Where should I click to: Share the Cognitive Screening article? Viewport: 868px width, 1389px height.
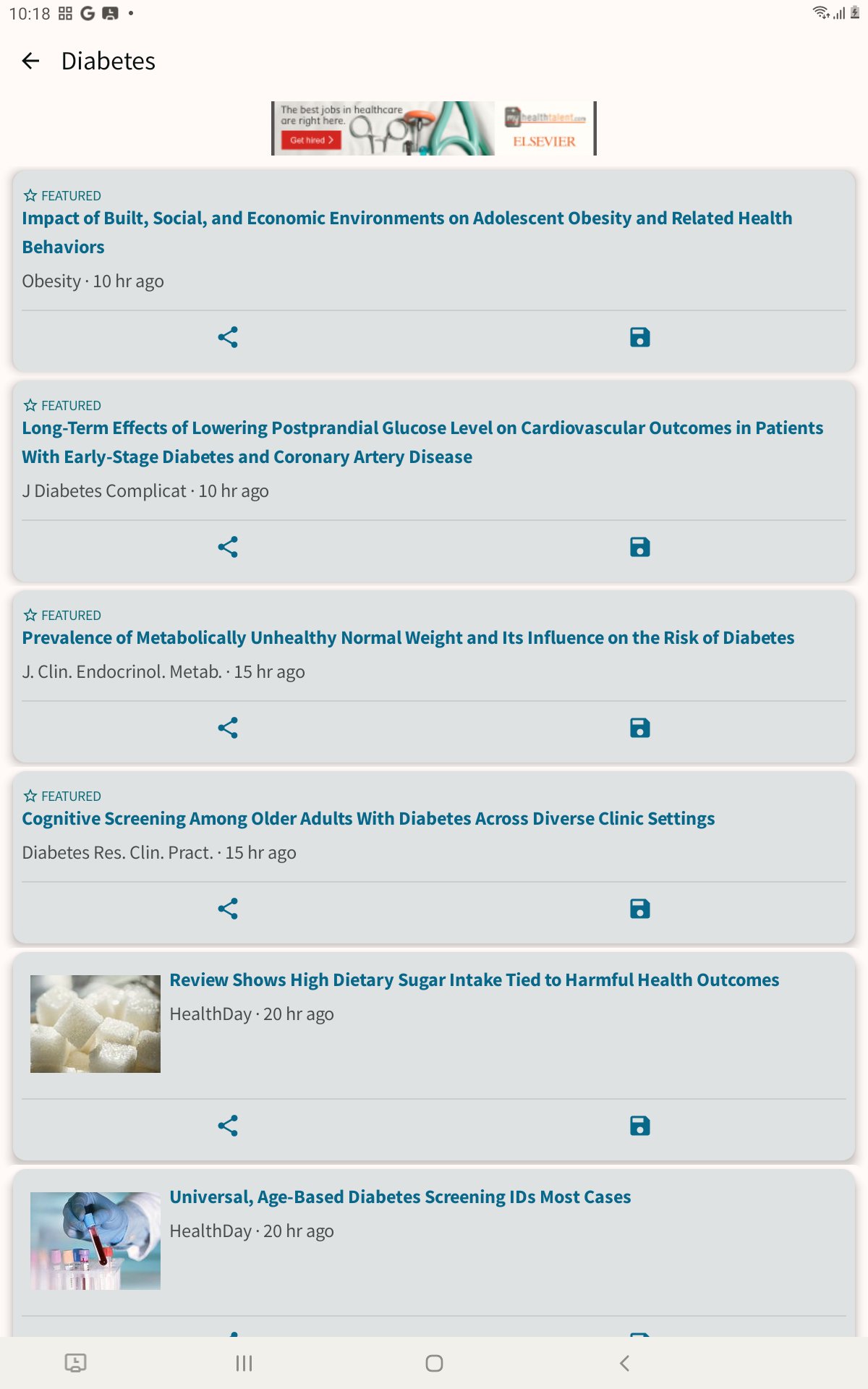click(x=228, y=909)
